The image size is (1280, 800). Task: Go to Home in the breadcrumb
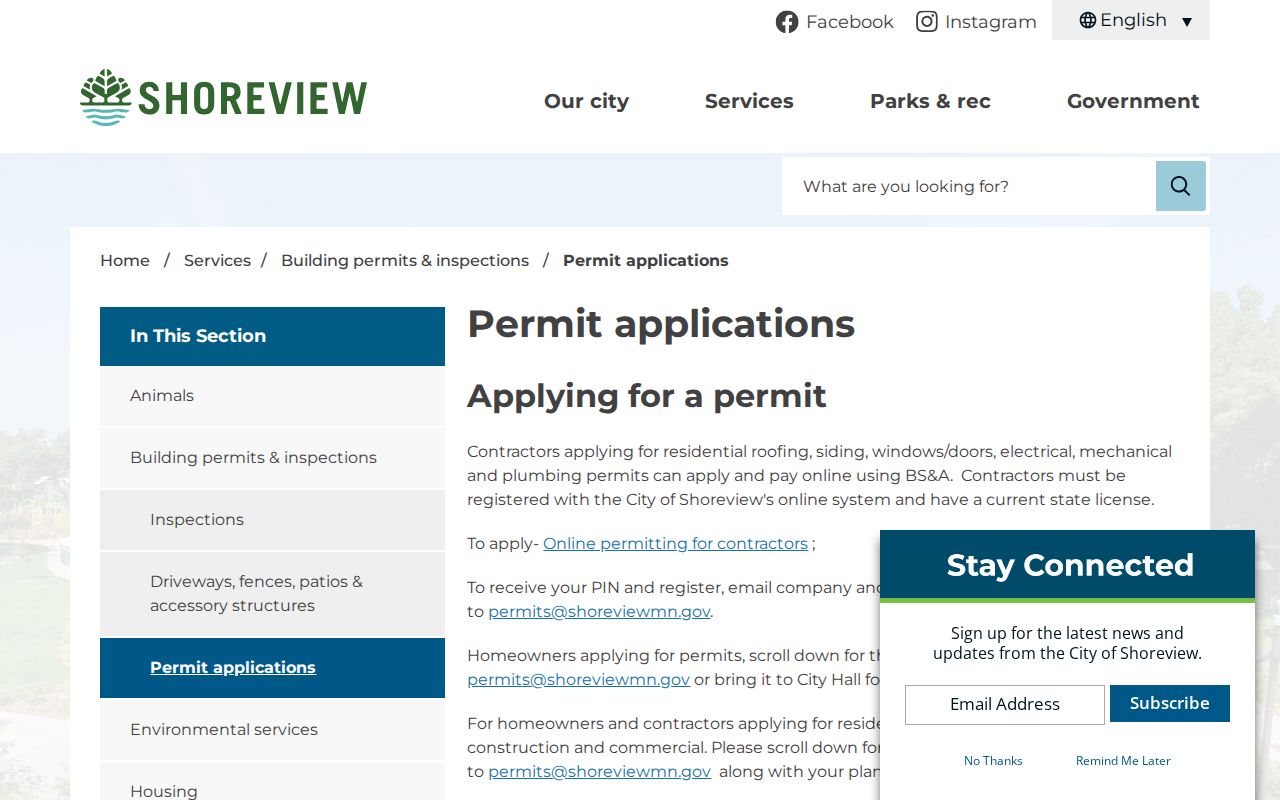tap(125, 260)
